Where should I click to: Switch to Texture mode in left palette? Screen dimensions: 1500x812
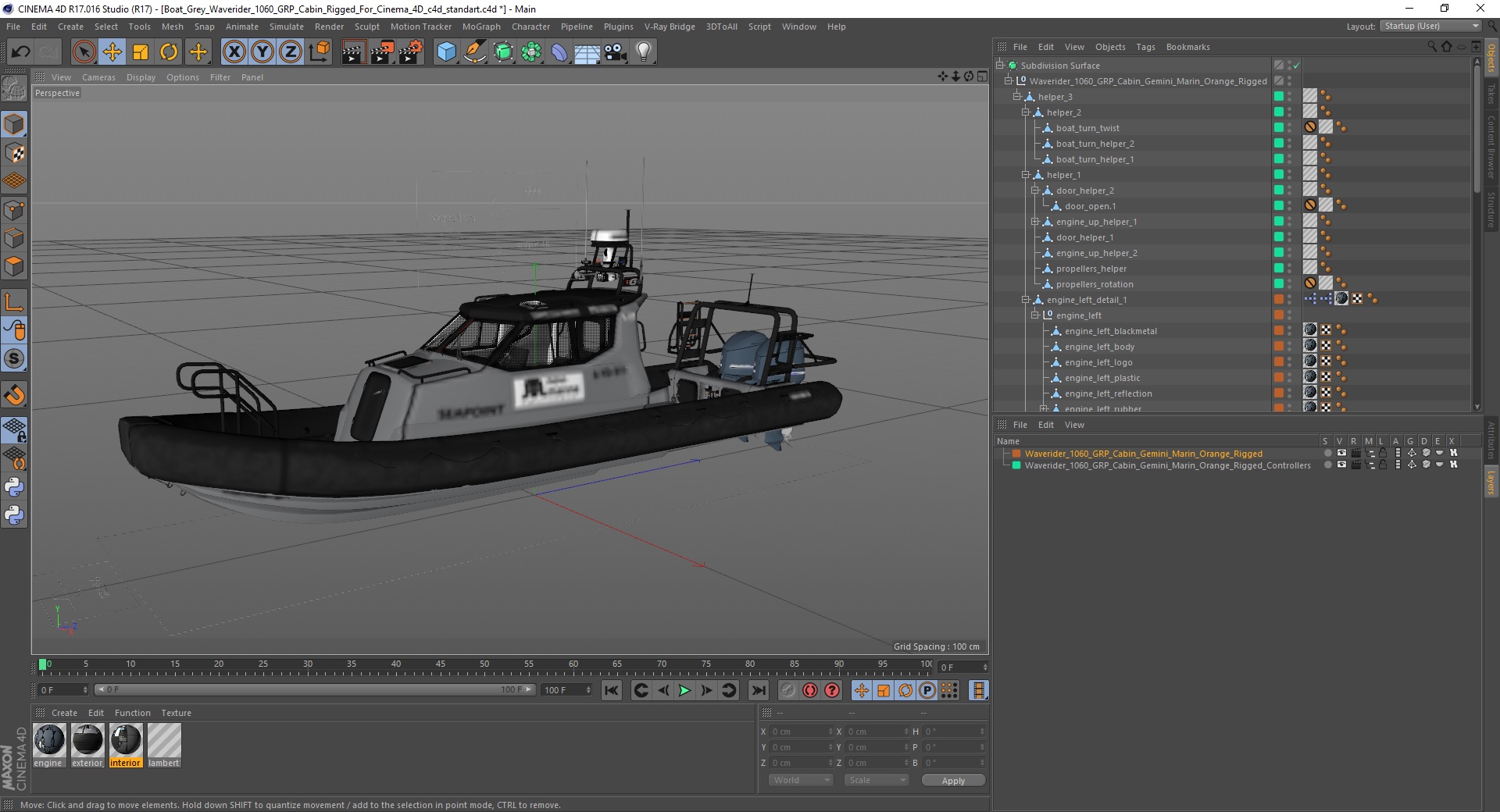(14, 152)
